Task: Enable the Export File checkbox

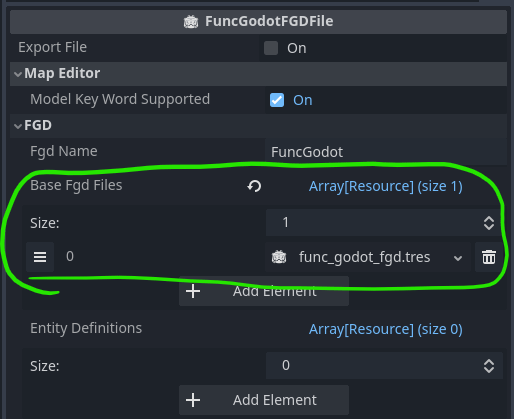Action: [271, 48]
